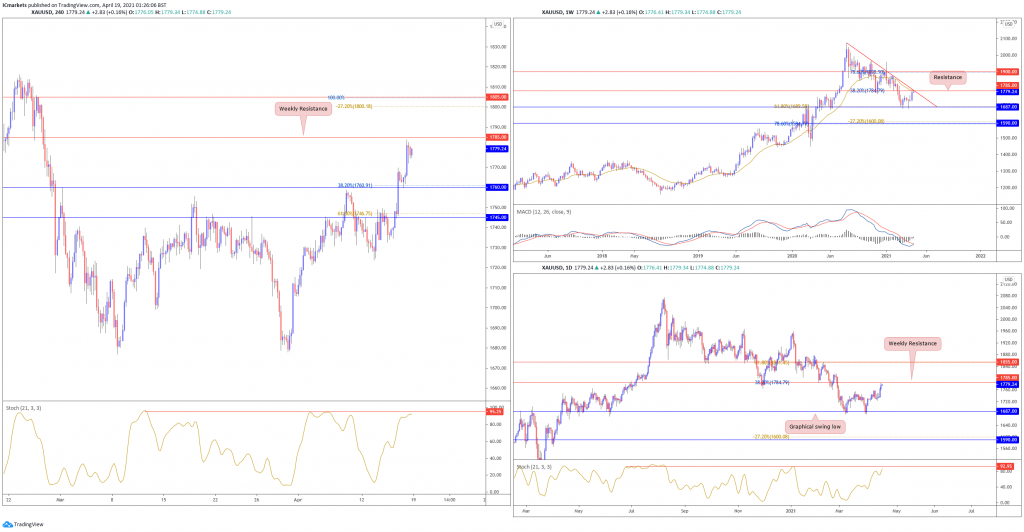The width and height of the screenshot is (1024, 532).
Task: Open USD currency selector on the 240 chart
Action: 497,22
